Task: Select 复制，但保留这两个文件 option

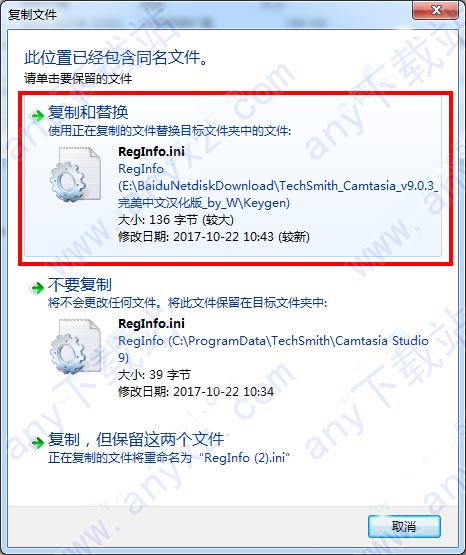Action: point(136,440)
